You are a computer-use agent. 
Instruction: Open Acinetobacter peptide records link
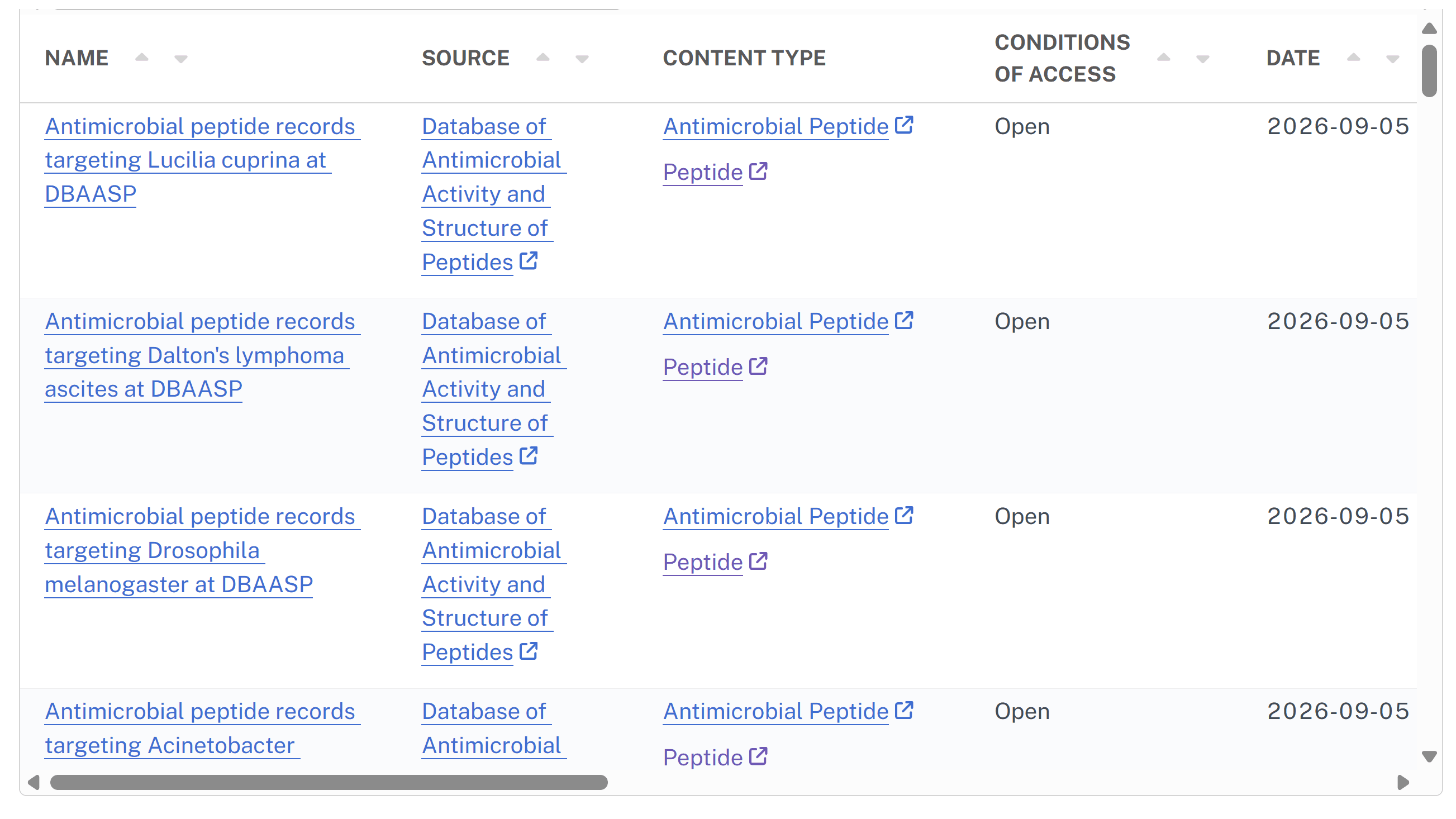[202, 728]
